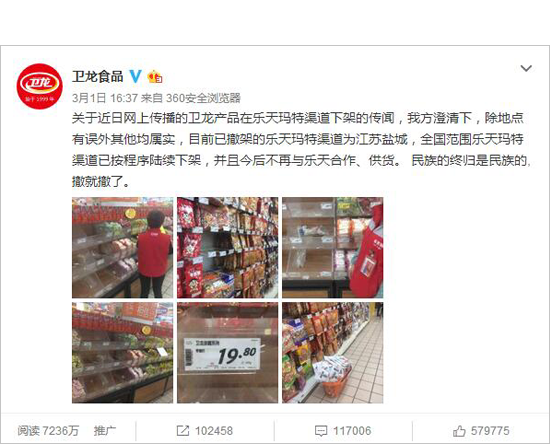Click the repost icon beside 102458

pyautogui.click(x=182, y=431)
